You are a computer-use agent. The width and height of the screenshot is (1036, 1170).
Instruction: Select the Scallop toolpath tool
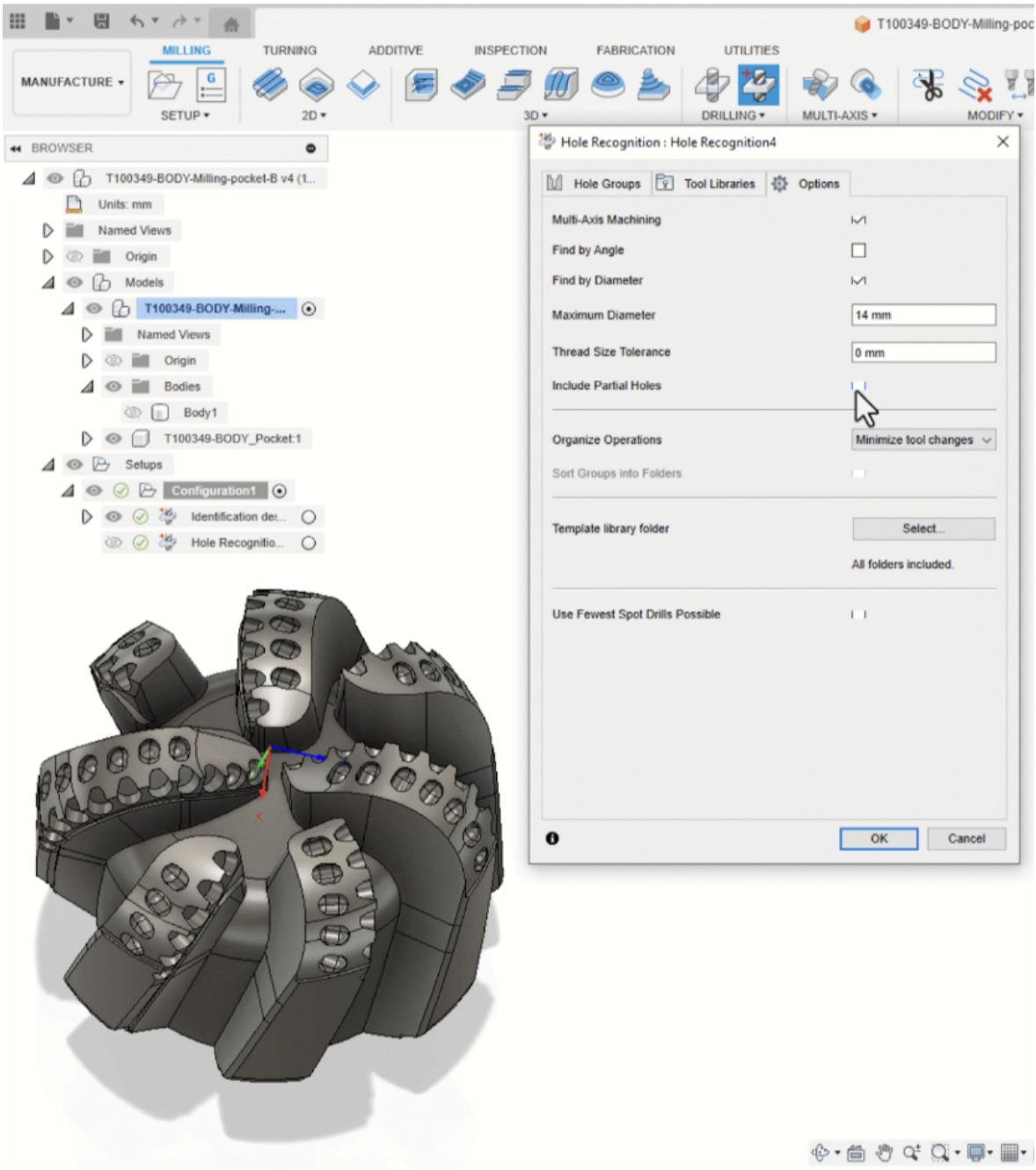point(607,85)
